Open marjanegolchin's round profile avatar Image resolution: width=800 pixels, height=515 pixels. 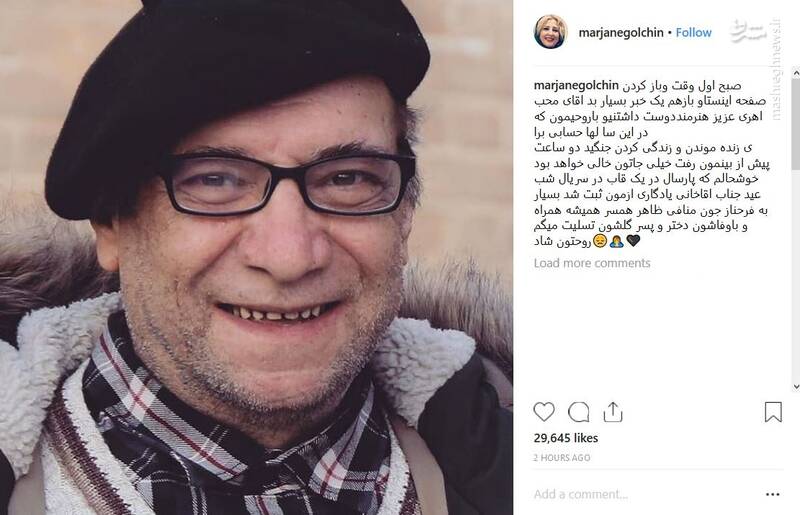[551, 32]
